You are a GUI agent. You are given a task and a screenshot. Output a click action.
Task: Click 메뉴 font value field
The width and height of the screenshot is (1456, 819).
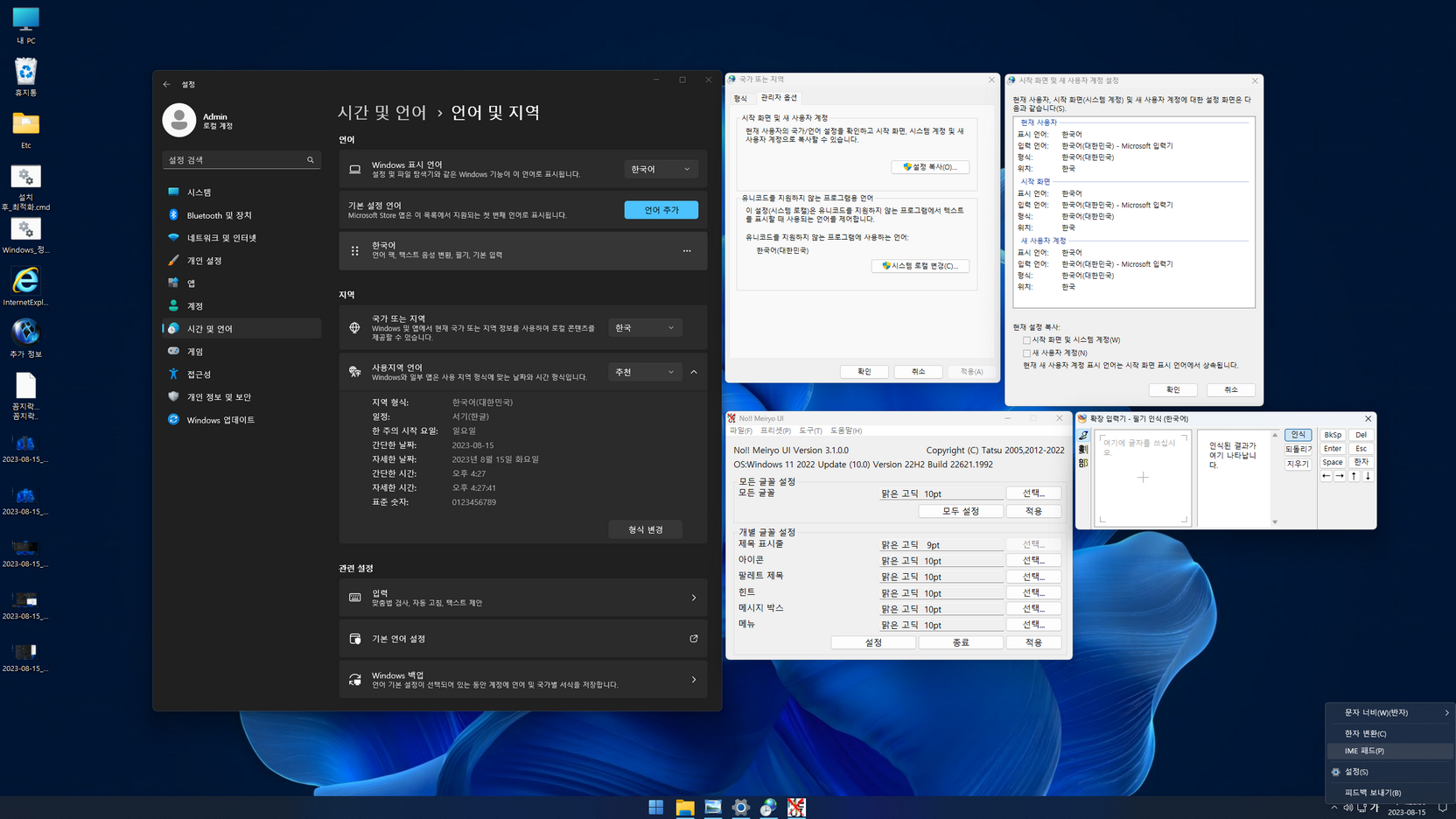941,625
